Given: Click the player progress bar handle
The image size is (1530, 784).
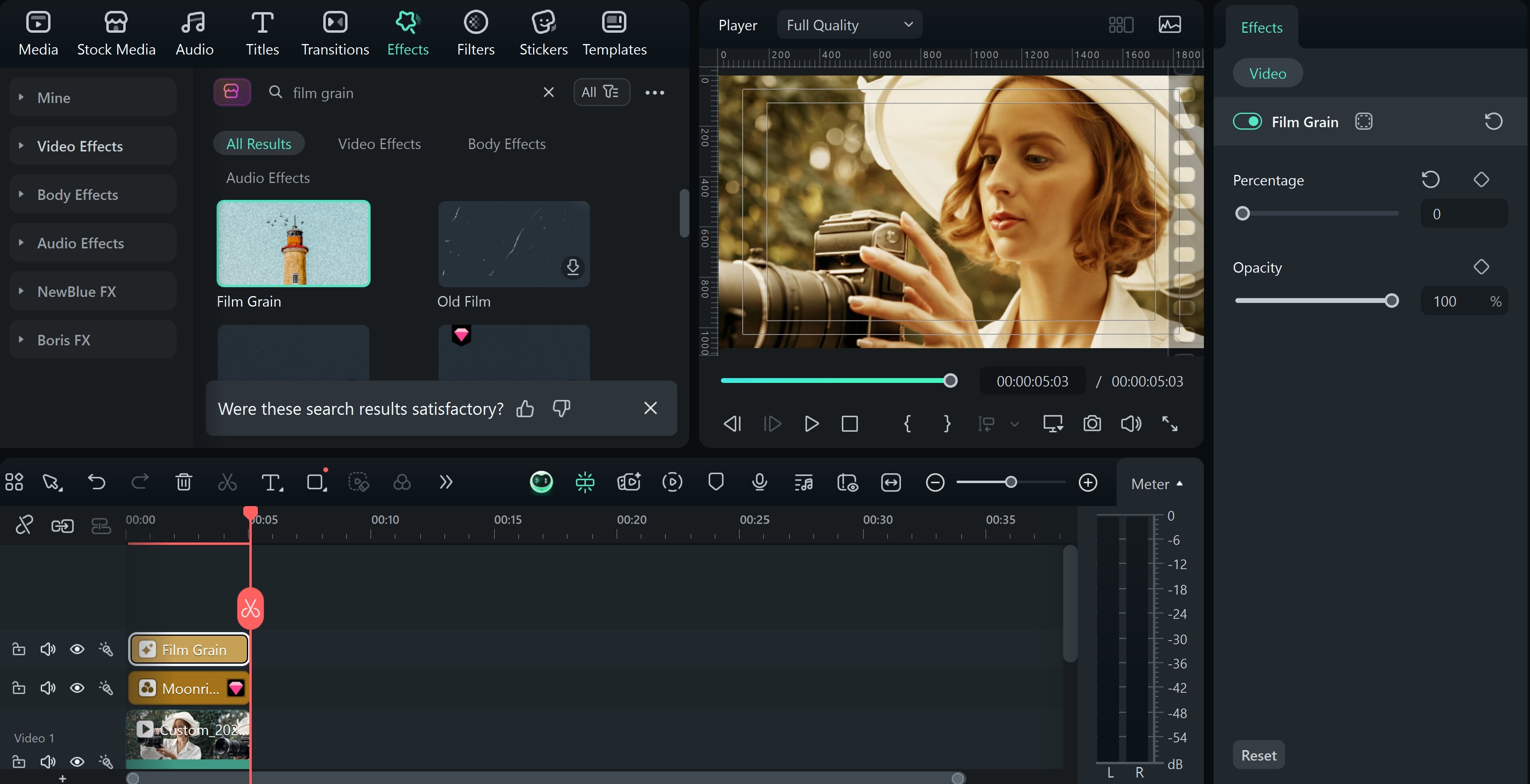Looking at the screenshot, I should [x=950, y=380].
